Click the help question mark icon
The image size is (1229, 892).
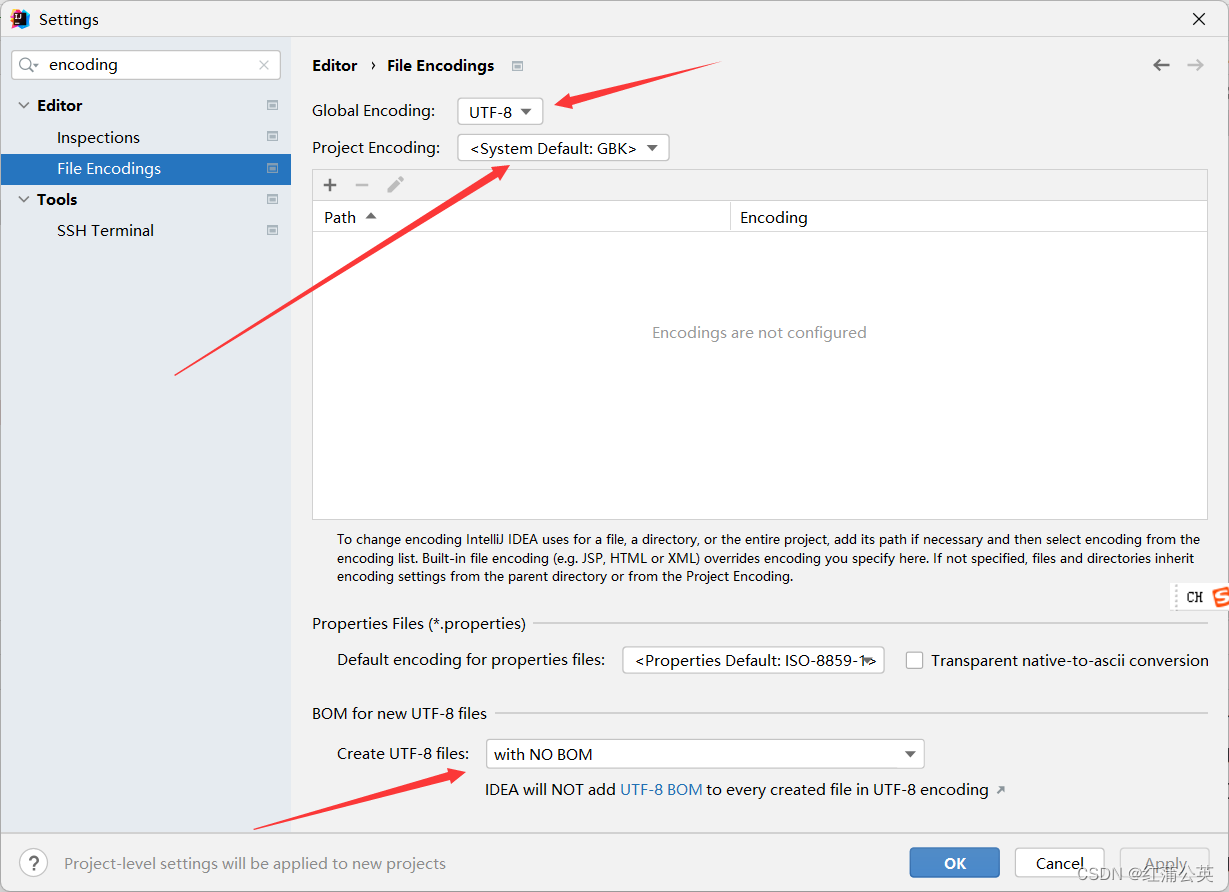[x=33, y=863]
